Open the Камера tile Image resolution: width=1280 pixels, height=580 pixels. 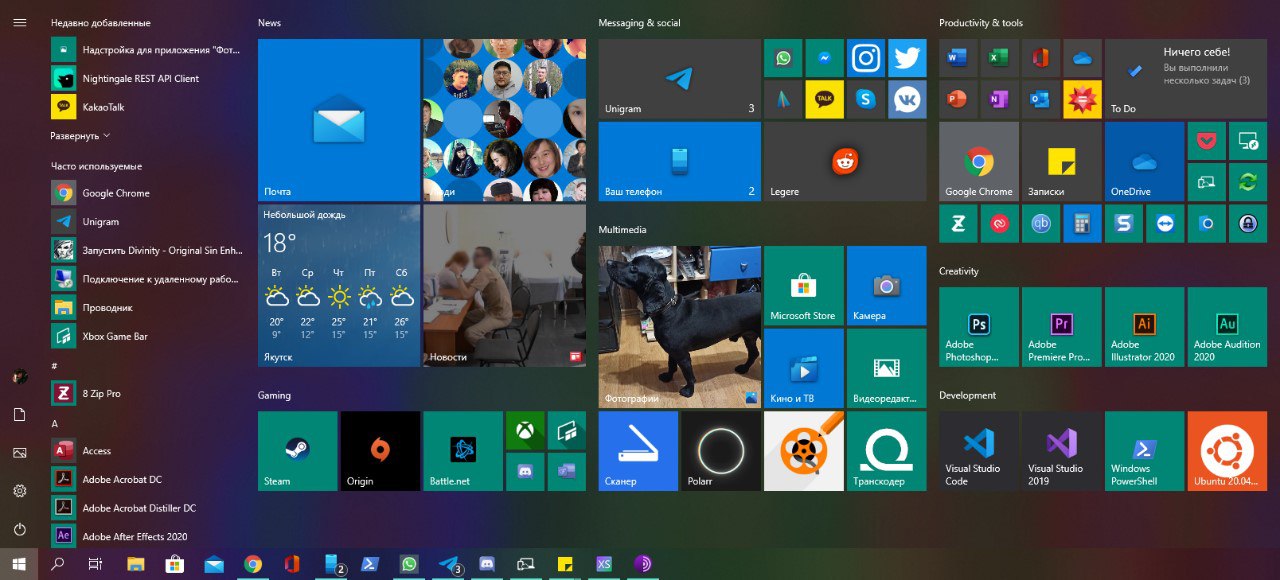[886, 286]
